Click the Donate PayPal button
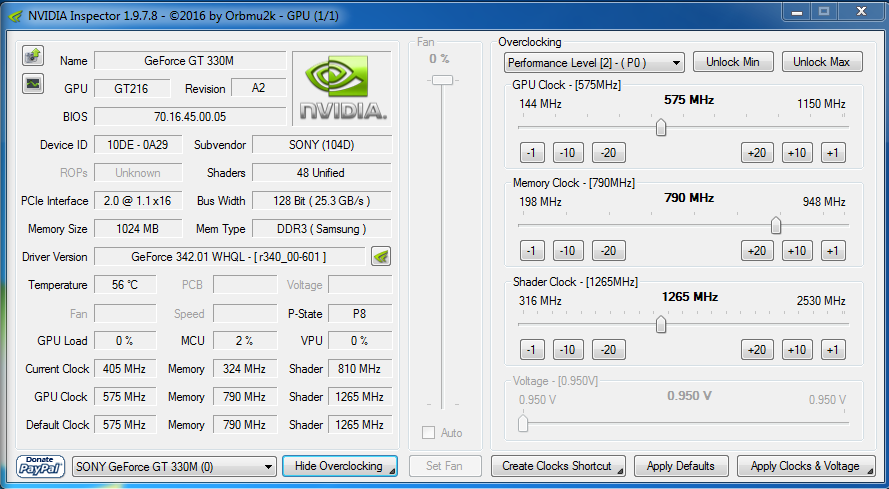The height and width of the screenshot is (489, 889). pyautogui.click(x=40, y=466)
